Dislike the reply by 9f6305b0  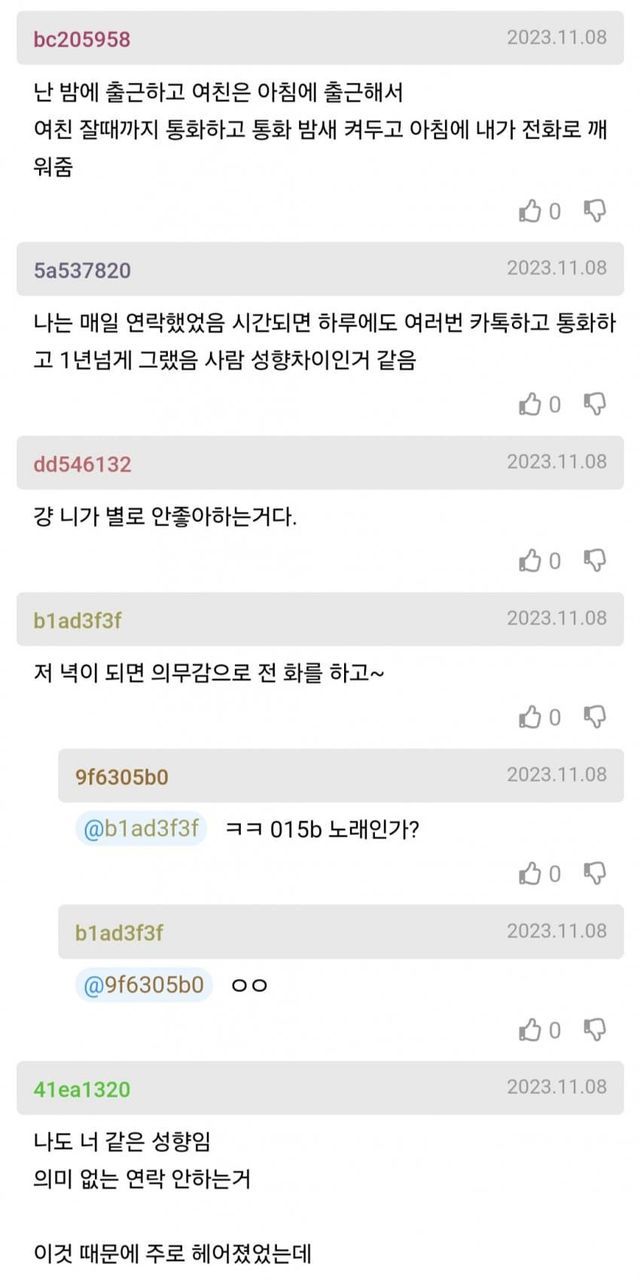[x=595, y=874]
